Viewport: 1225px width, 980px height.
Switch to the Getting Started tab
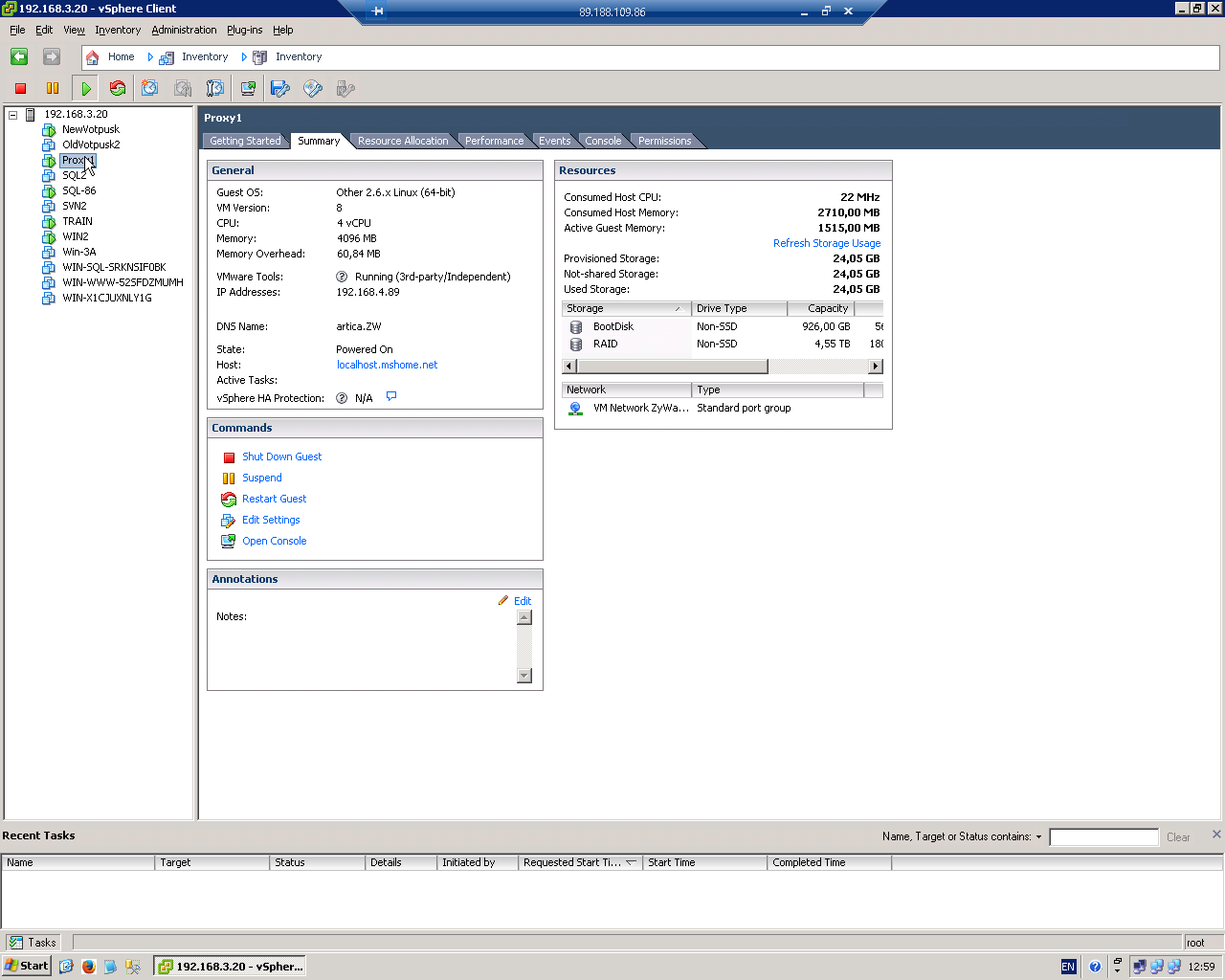pos(245,141)
